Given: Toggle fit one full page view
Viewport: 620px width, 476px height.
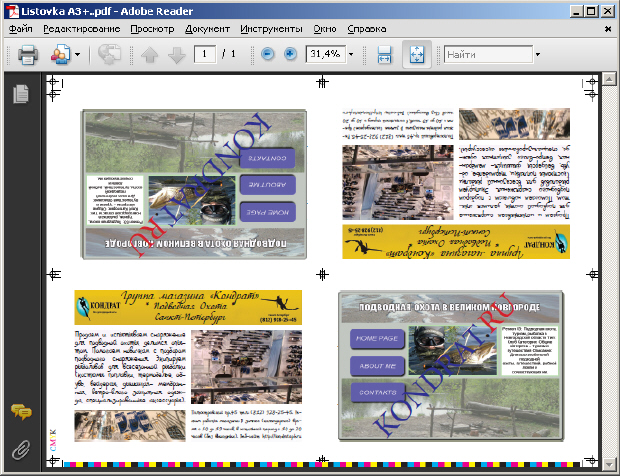Looking at the screenshot, I should [416, 54].
